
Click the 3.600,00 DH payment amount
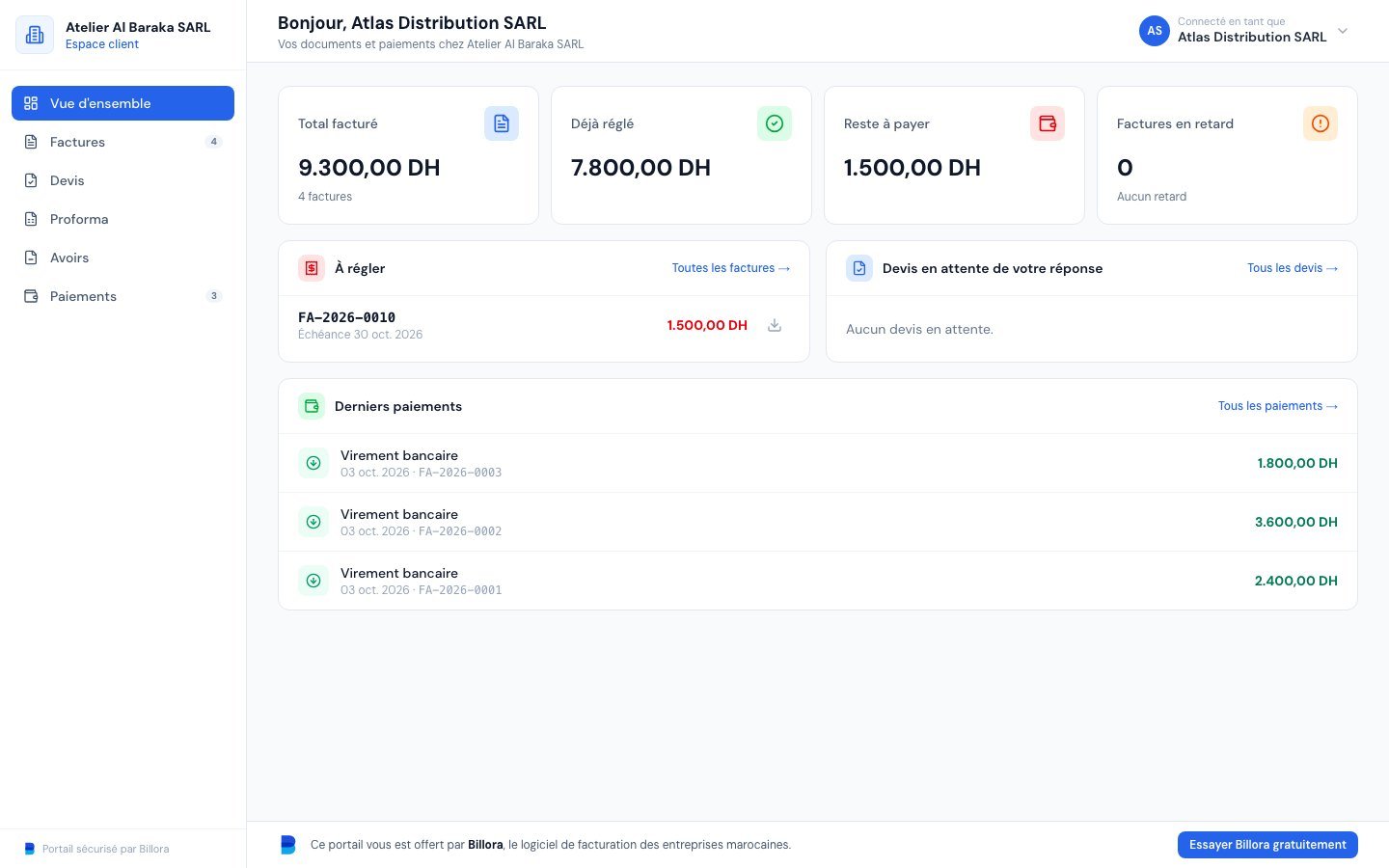pos(1296,522)
